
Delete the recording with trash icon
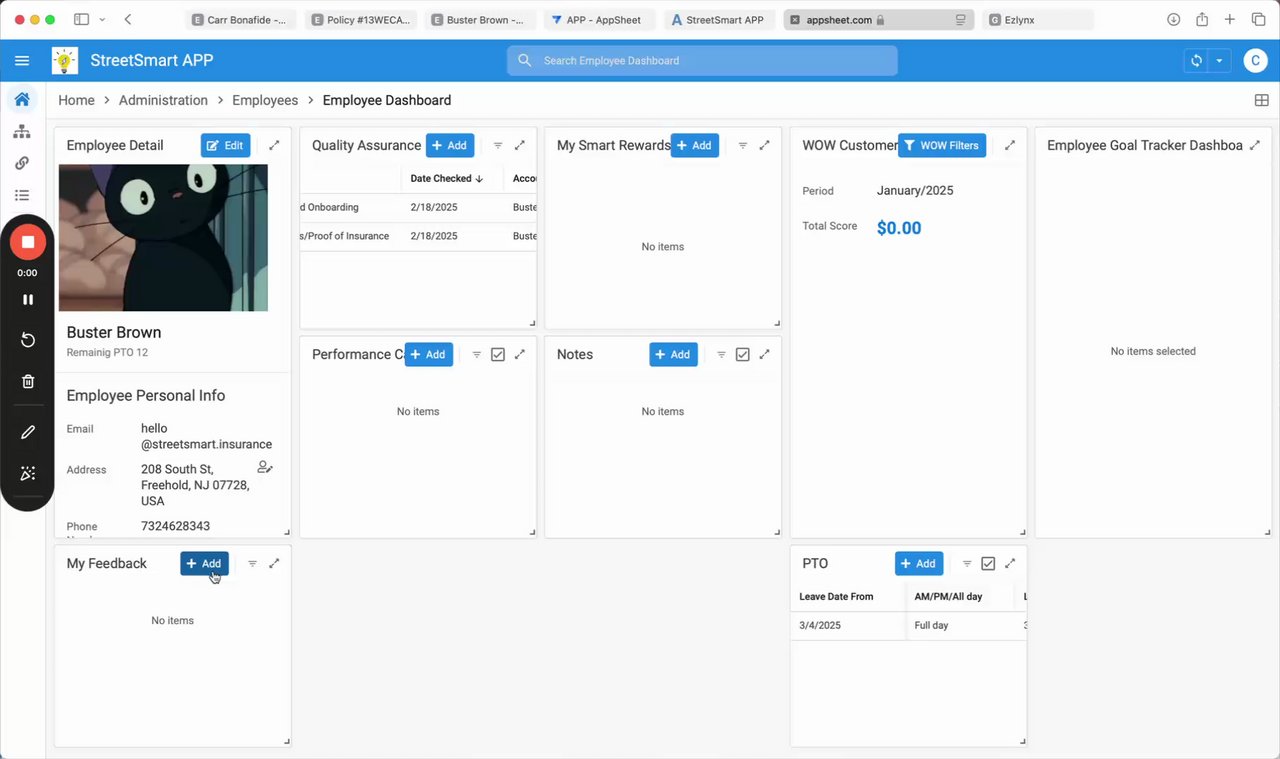[28, 381]
